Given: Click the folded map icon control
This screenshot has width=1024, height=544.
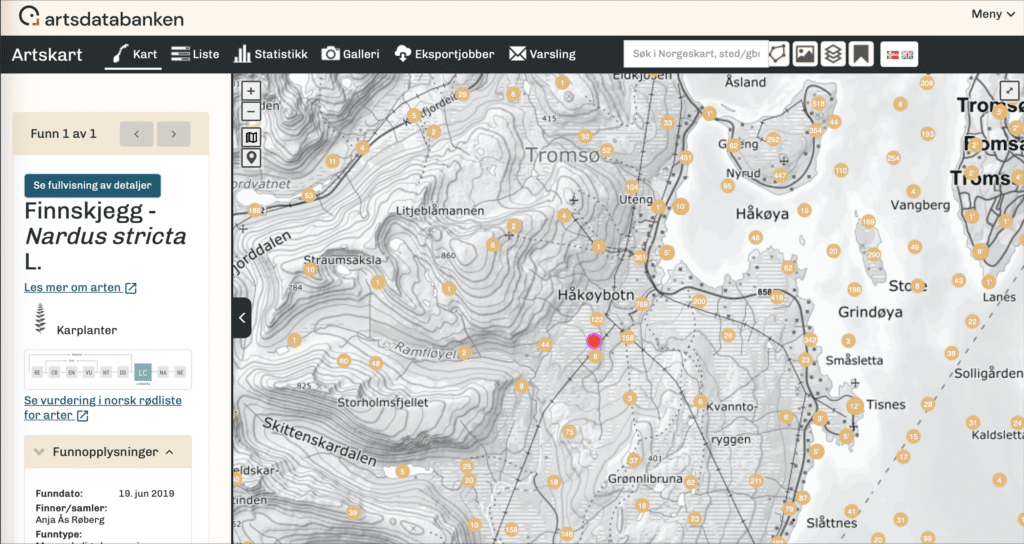Looking at the screenshot, I should pyautogui.click(x=251, y=137).
